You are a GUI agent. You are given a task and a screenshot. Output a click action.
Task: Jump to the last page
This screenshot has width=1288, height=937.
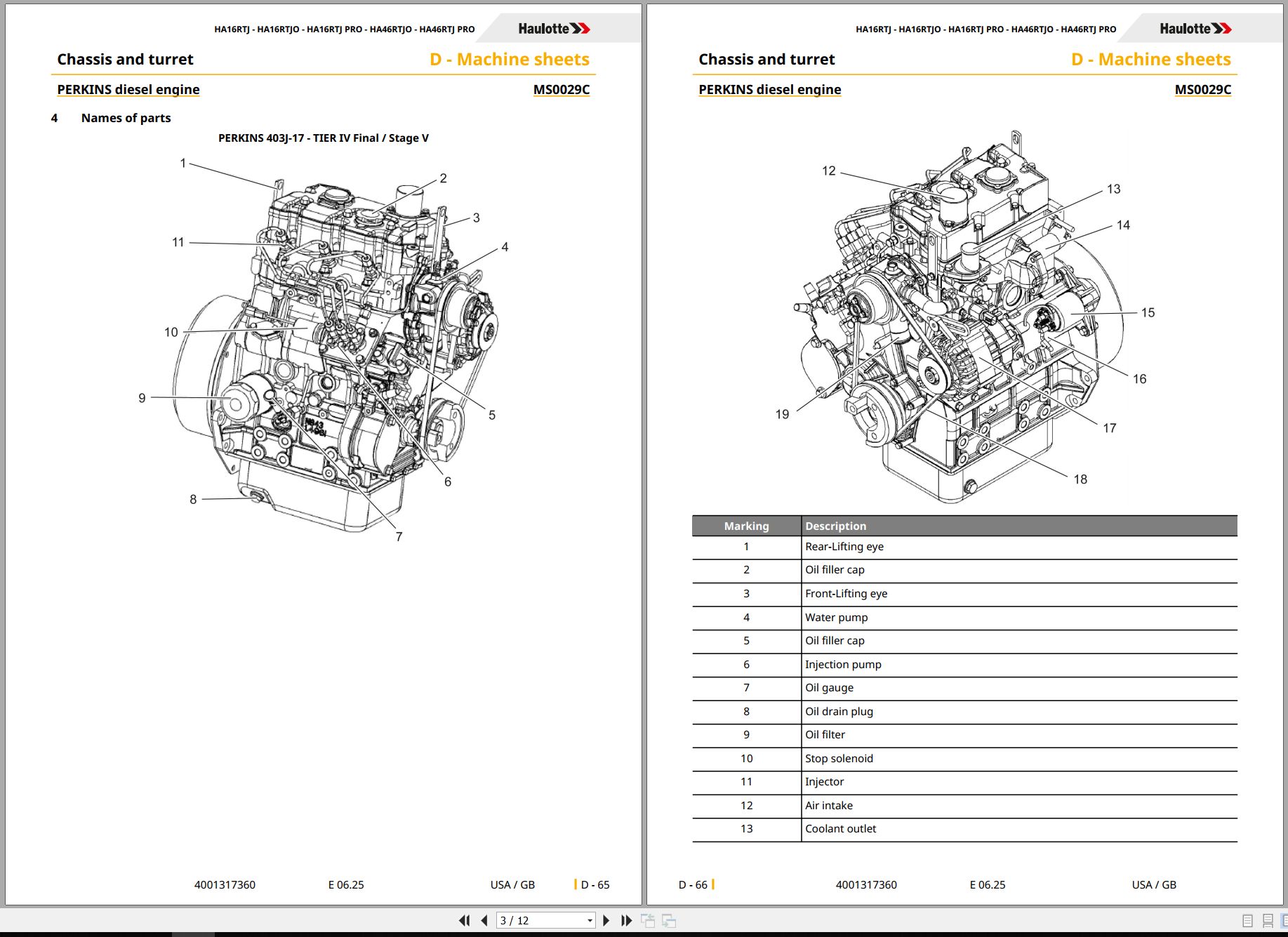pyautogui.click(x=627, y=920)
